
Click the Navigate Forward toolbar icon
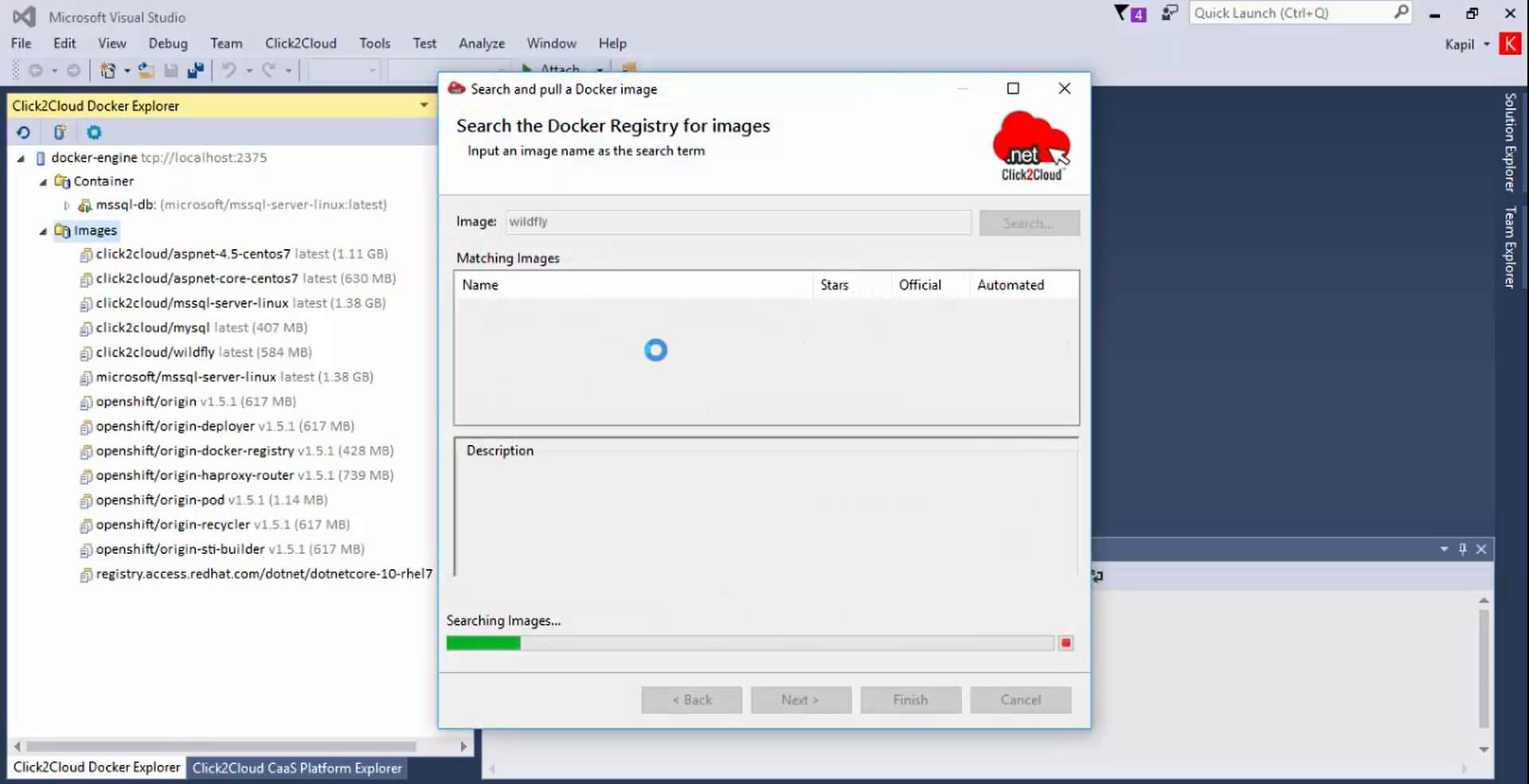tap(73, 71)
